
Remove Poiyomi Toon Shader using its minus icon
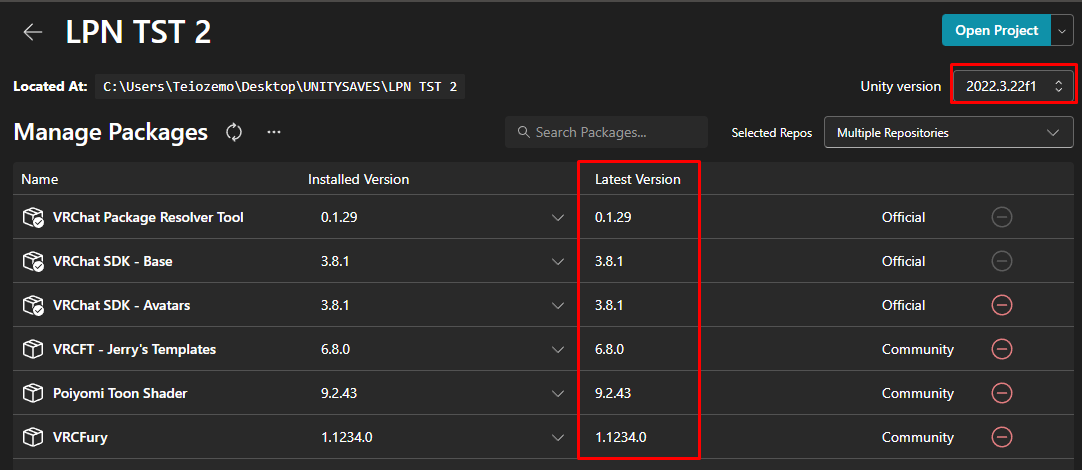click(1001, 393)
